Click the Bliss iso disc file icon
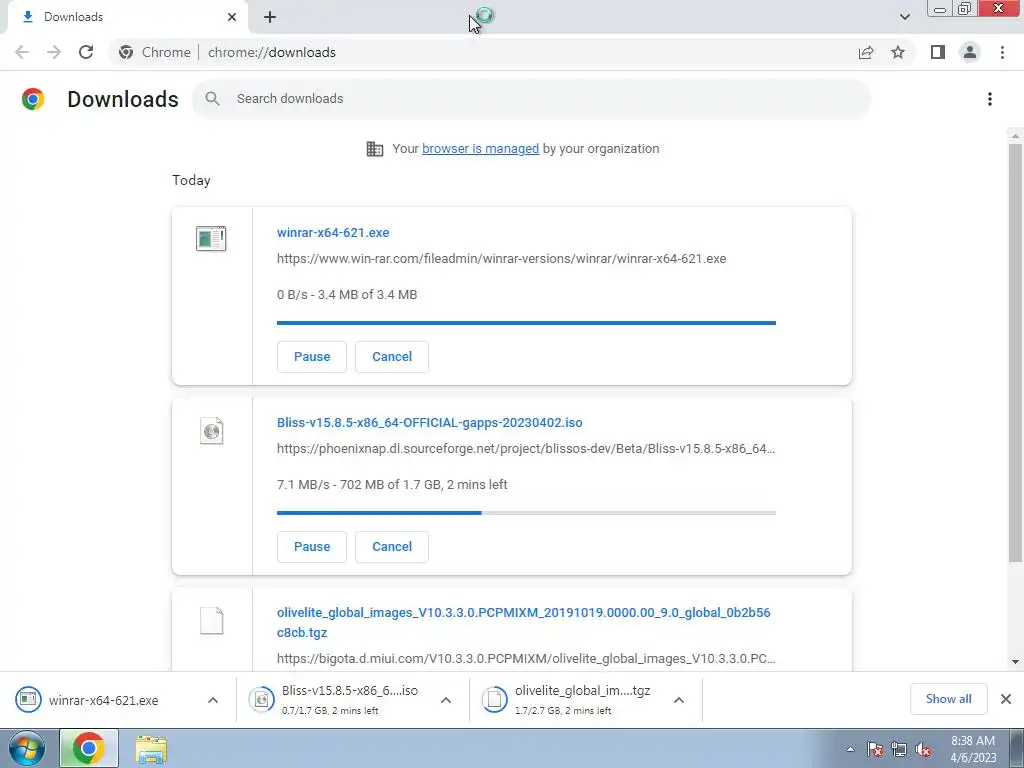This screenshot has width=1024, height=768. (x=211, y=431)
